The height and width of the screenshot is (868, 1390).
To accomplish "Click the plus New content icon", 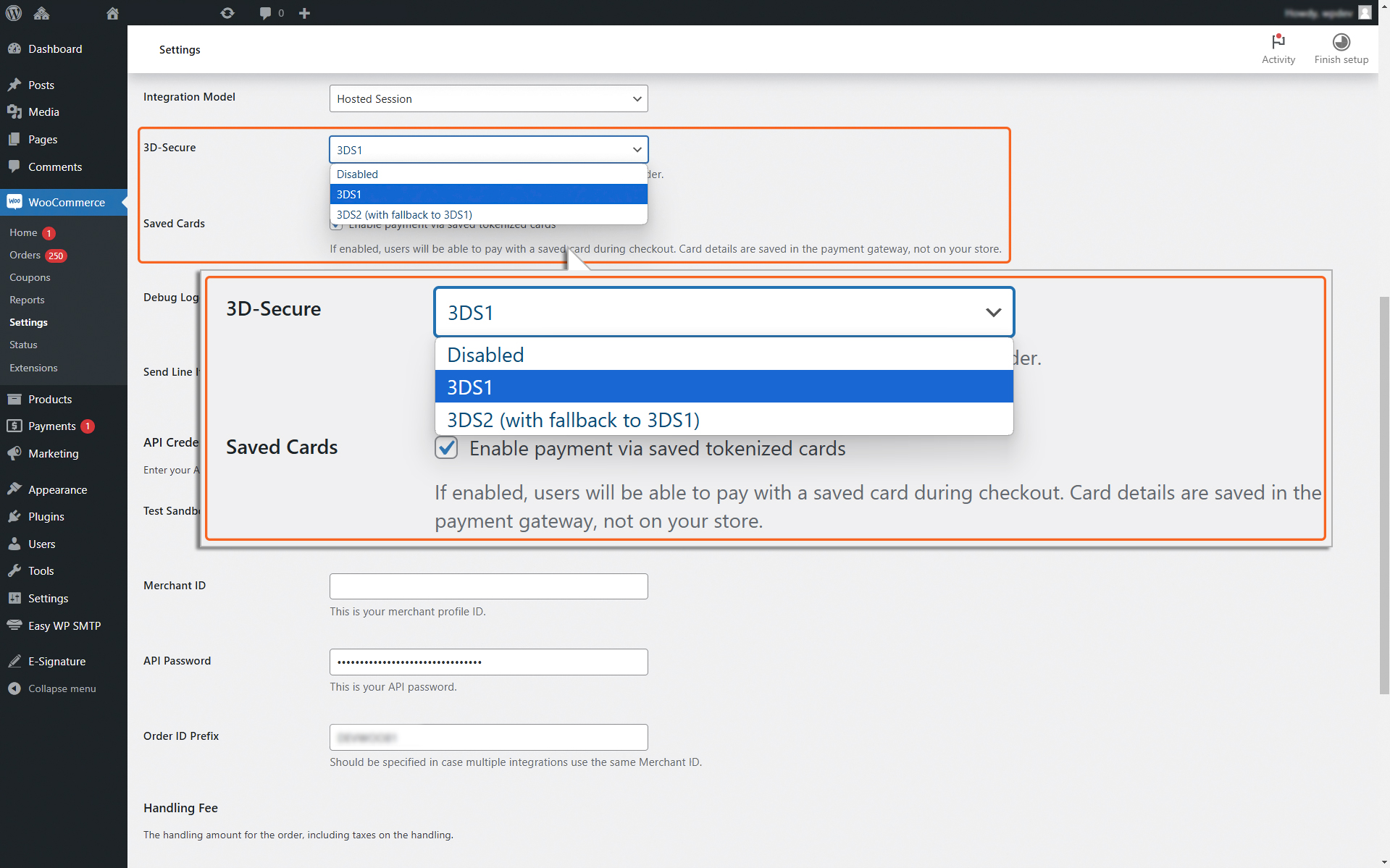I will (x=304, y=13).
